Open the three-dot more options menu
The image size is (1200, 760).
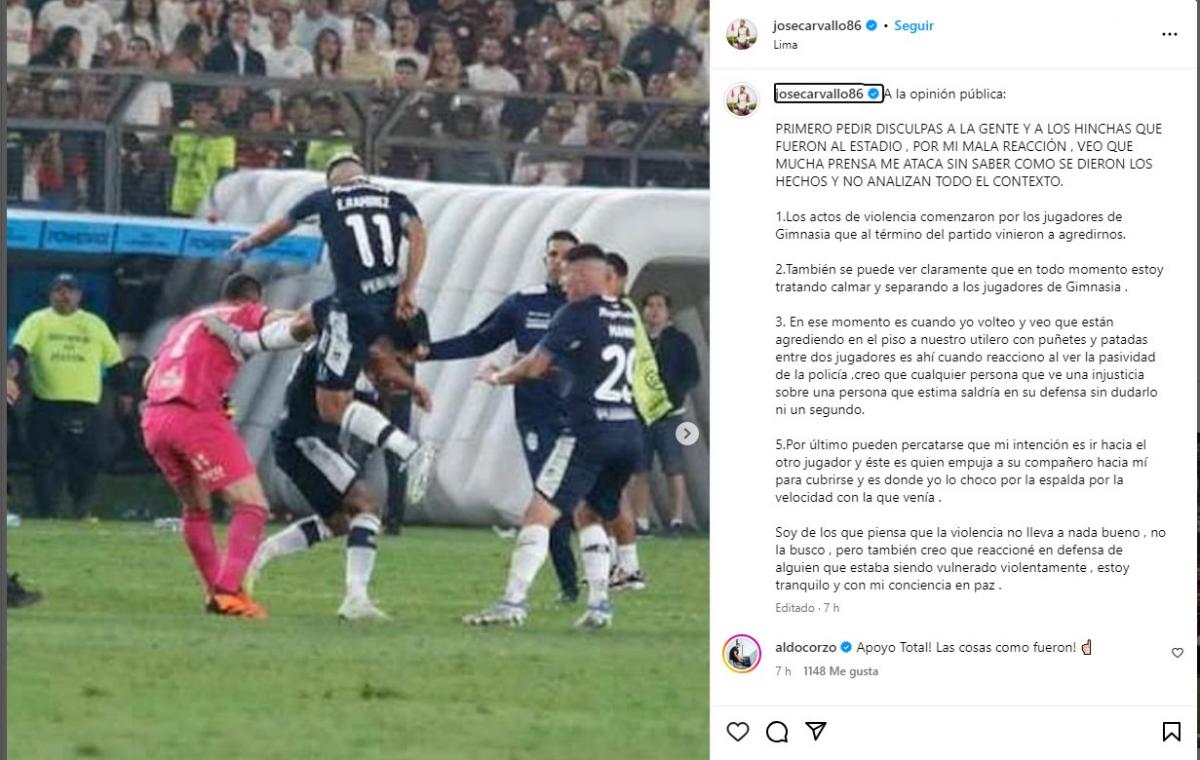click(x=1169, y=34)
